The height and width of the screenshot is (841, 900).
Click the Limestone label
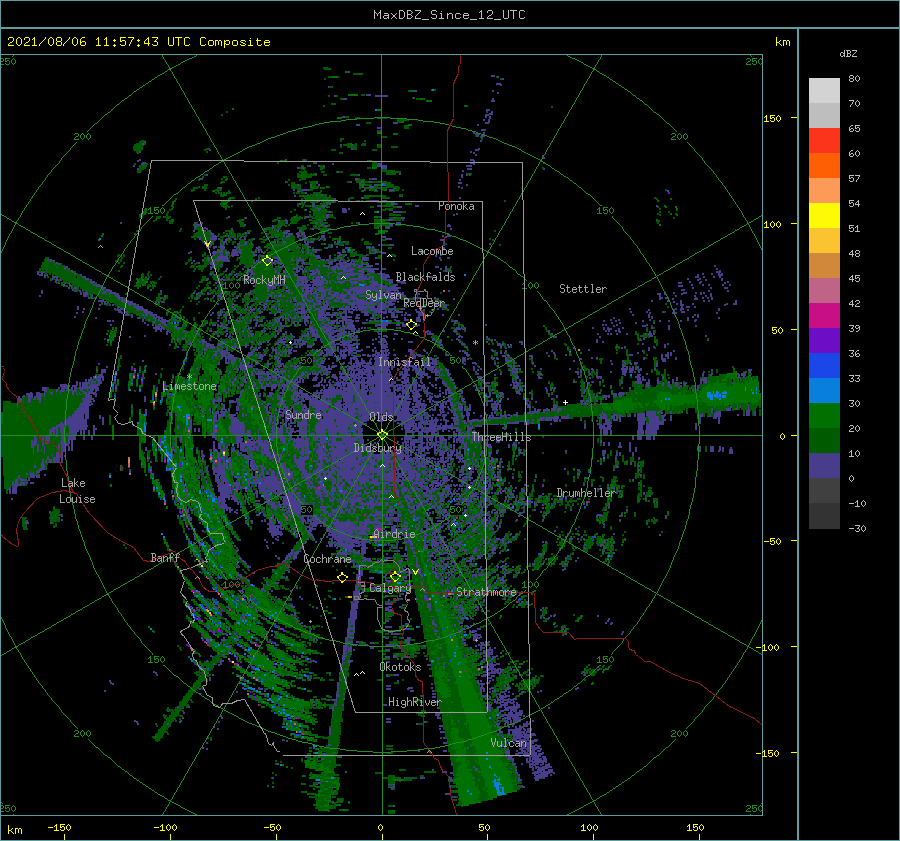189,386
